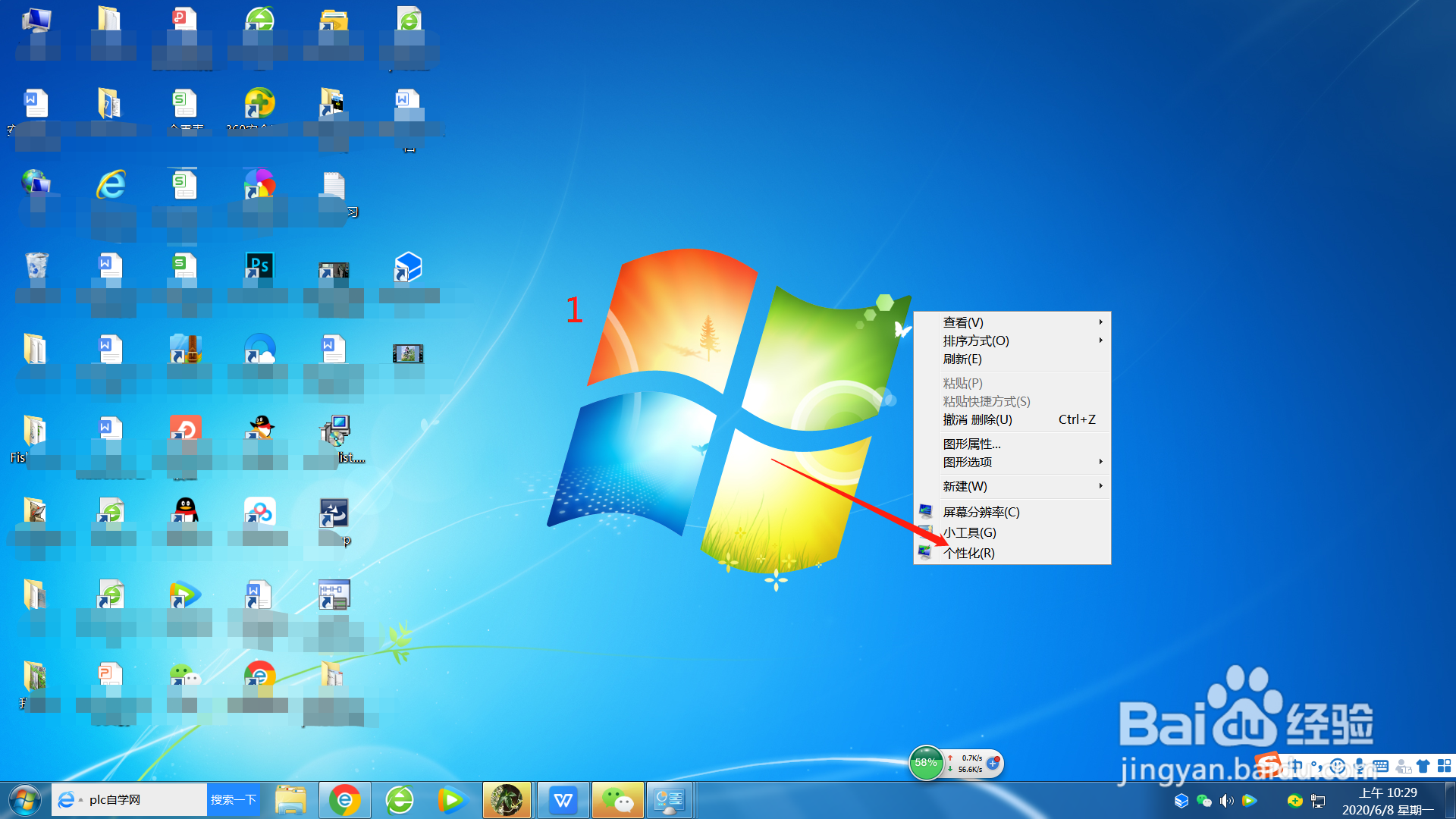Click the Windows Start button
The height and width of the screenshot is (819, 1456).
point(24,800)
